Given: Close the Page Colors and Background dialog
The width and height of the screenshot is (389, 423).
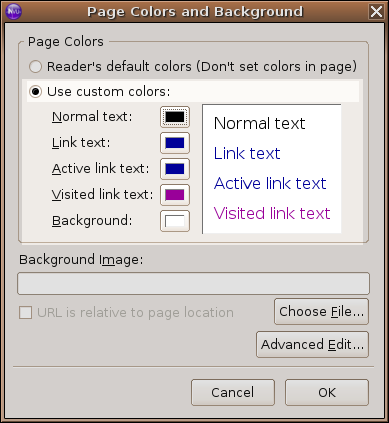Looking at the screenshot, I should click(x=376, y=12).
